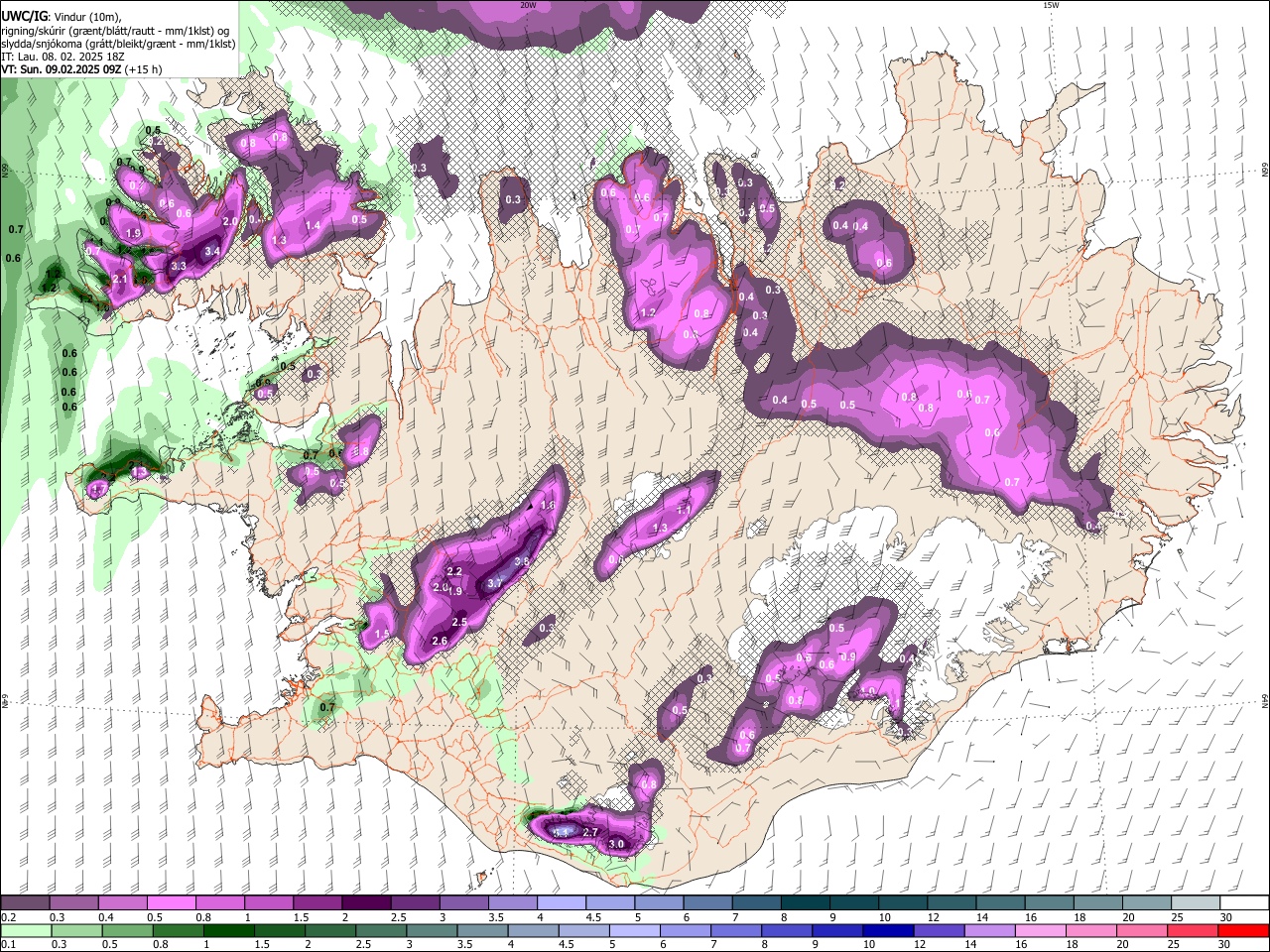
Task: Click the 2.6 snowfall value on the map
Action: point(440,641)
